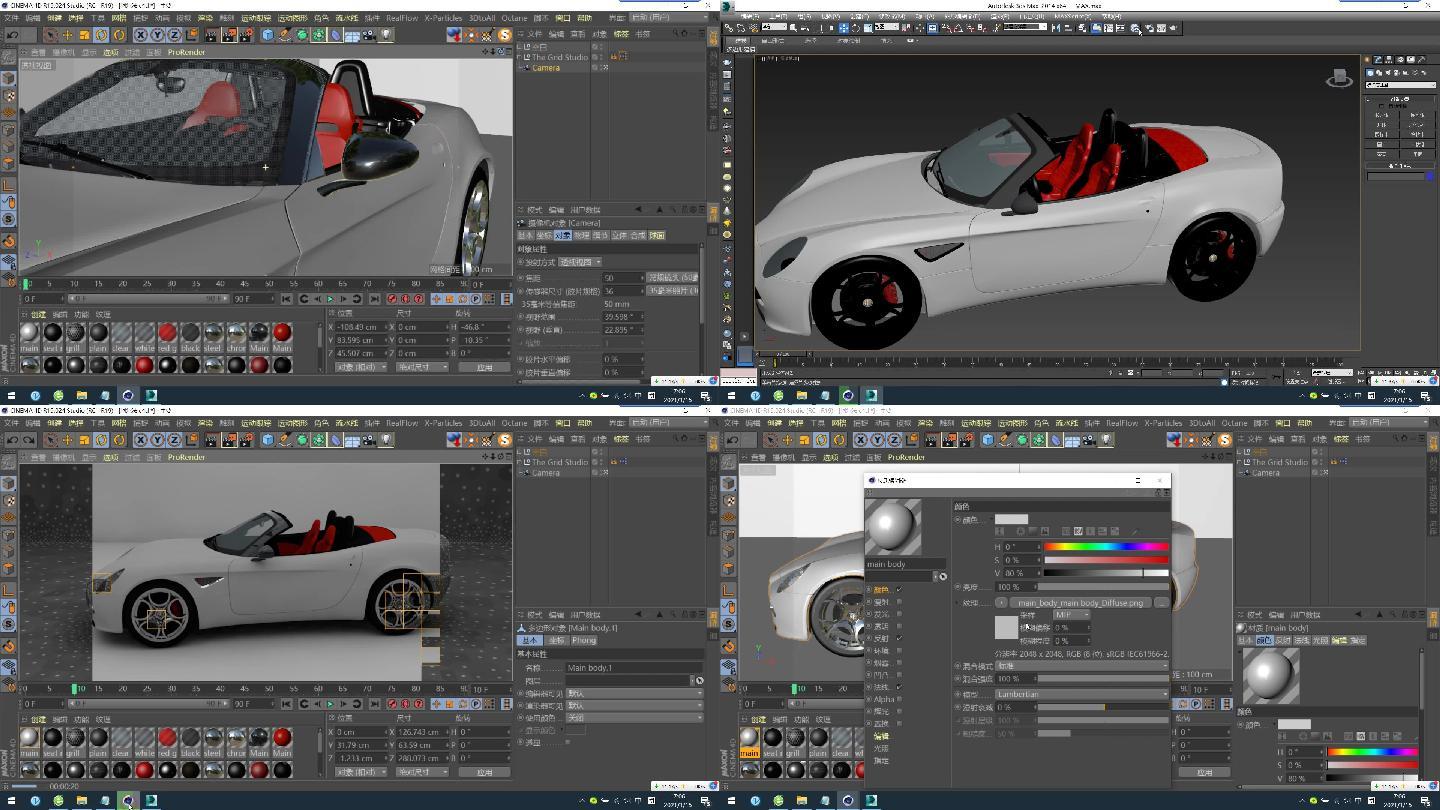Screen dimensions: 1440x810
Task: Click Record Active Objects button in top-left timeline
Action: (x=392, y=298)
